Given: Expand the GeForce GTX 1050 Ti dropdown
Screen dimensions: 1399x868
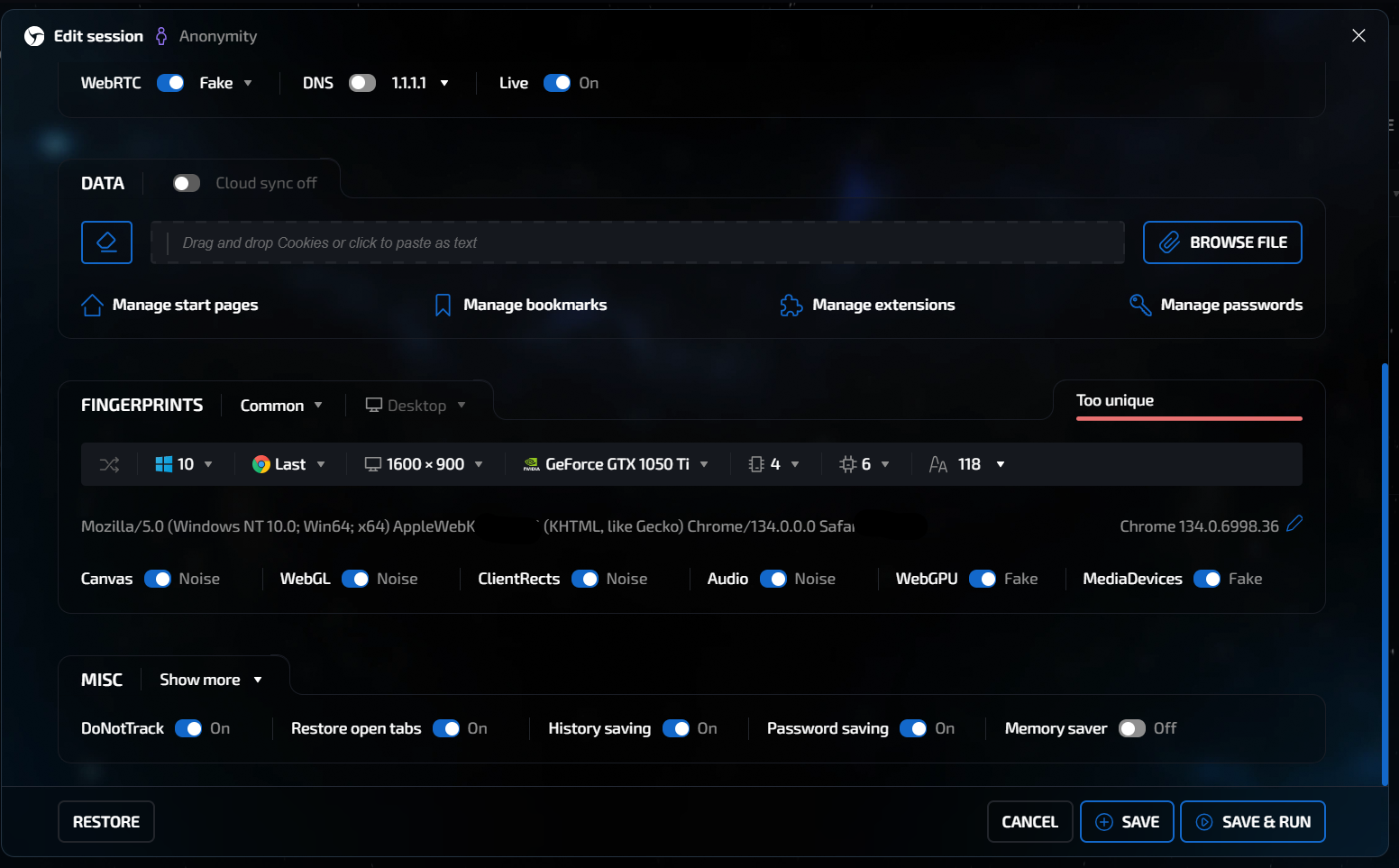Looking at the screenshot, I should point(616,464).
